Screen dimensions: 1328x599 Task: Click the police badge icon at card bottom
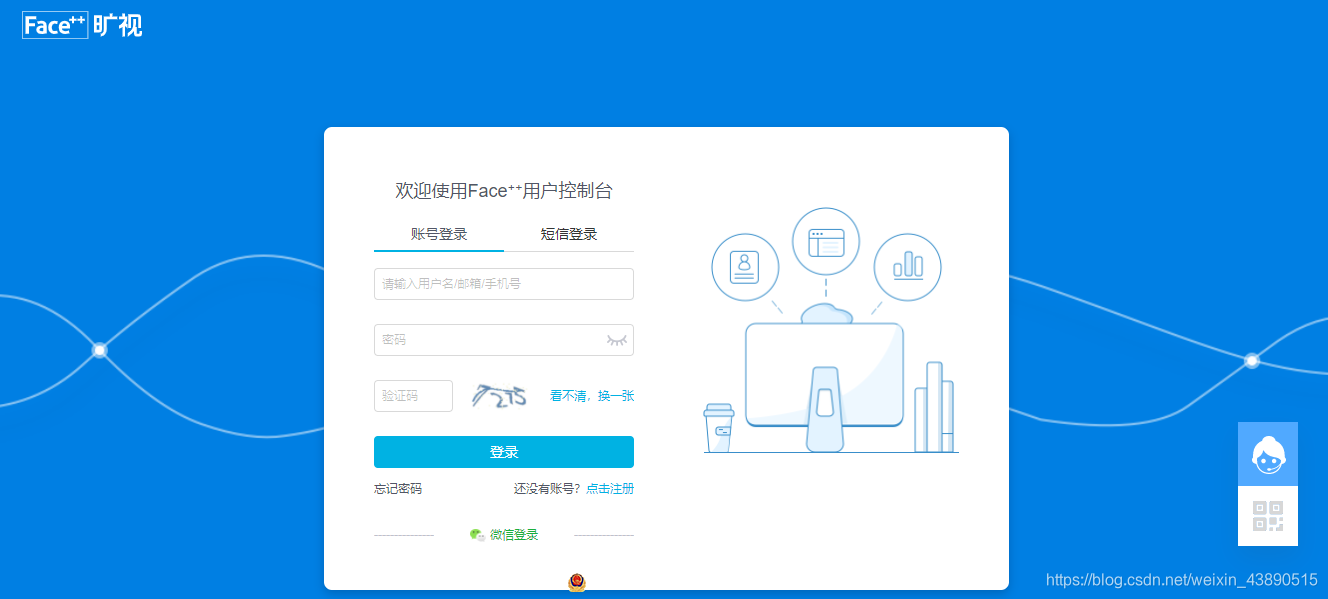pyautogui.click(x=577, y=582)
